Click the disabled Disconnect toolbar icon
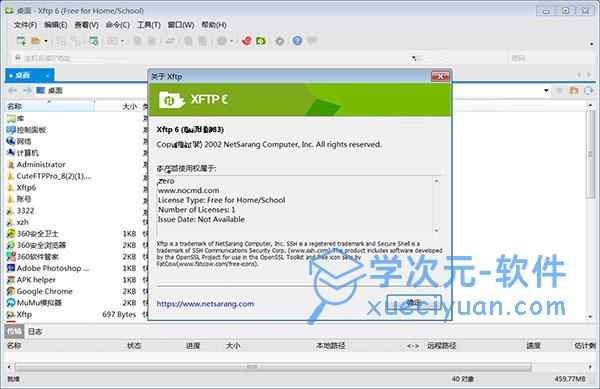600x389 pixels. (x=60, y=41)
